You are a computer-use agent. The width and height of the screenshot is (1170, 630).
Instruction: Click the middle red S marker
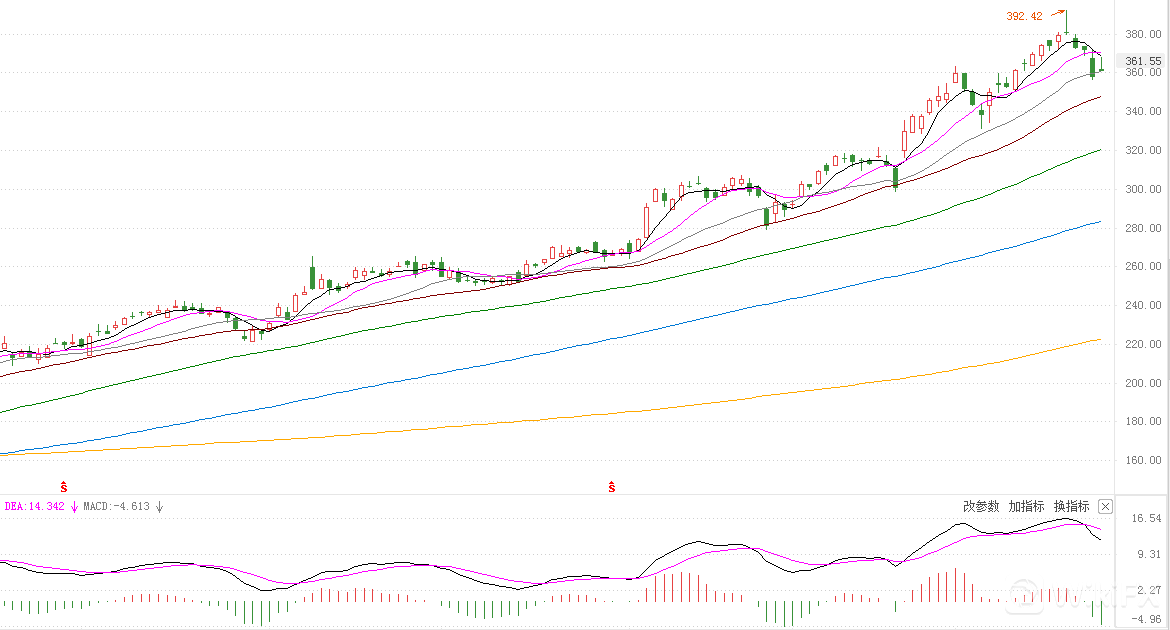click(611, 486)
